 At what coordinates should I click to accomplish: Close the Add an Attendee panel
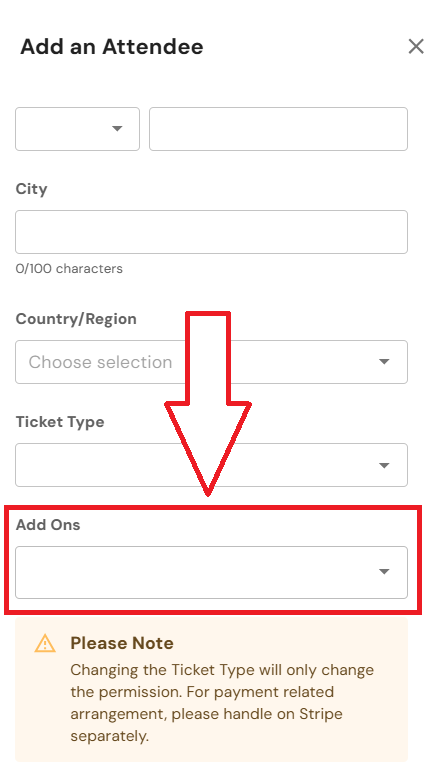point(416,47)
